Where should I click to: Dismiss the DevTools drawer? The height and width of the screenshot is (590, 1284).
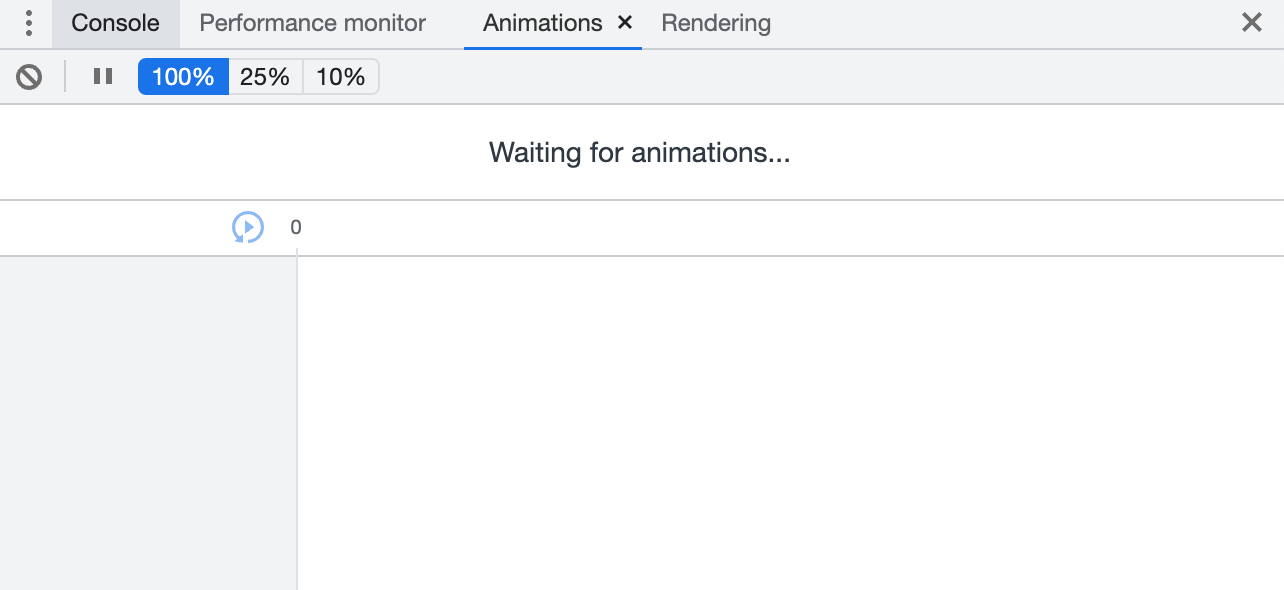click(x=1251, y=22)
